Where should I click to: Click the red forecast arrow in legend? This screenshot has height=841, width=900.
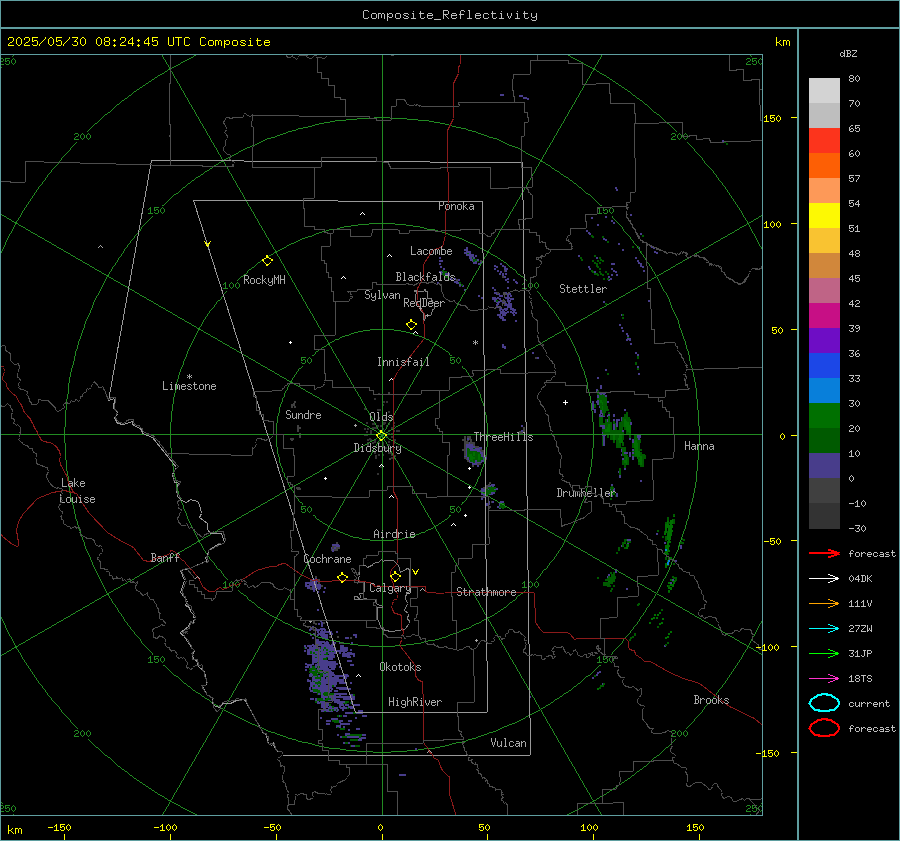pos(824,553)
